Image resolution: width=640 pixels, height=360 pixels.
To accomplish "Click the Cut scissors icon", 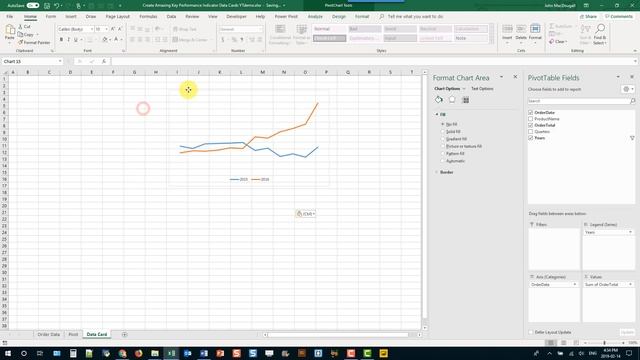I will click(x=20, y=27).
